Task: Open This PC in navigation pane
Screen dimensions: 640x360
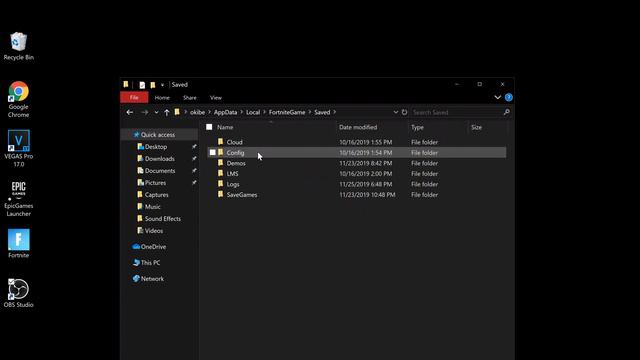Action: [x=146, y=262]
